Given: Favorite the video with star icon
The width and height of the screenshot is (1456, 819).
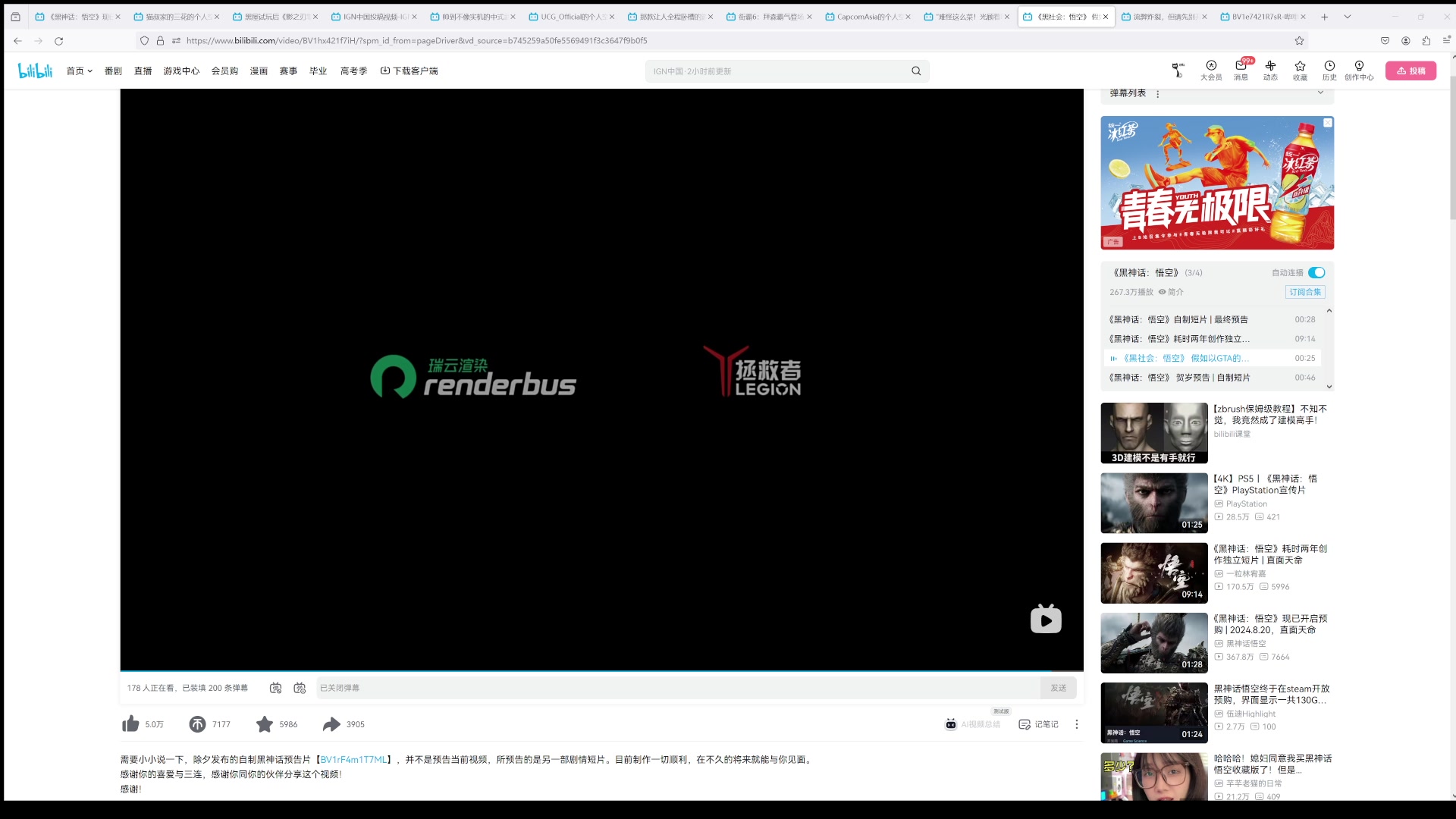Looking at the screenshot, I should tap(264, 724).
